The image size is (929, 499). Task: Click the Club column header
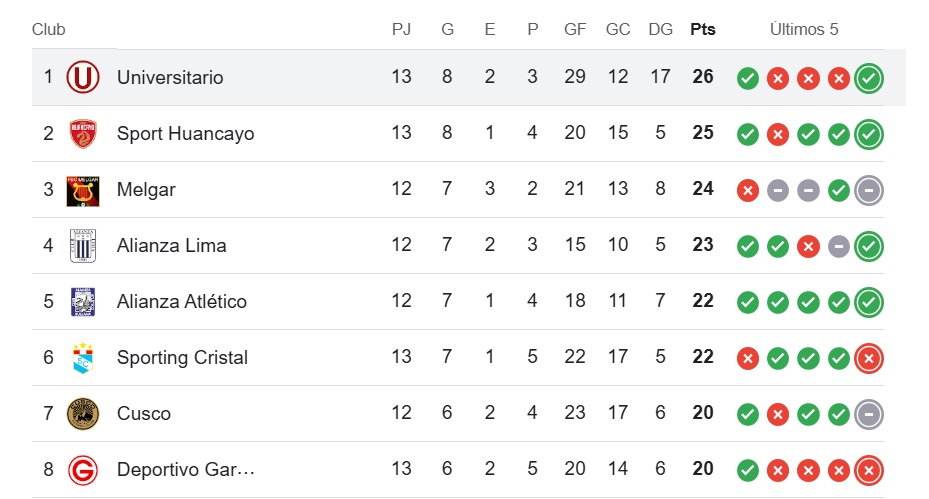(49, 30)
